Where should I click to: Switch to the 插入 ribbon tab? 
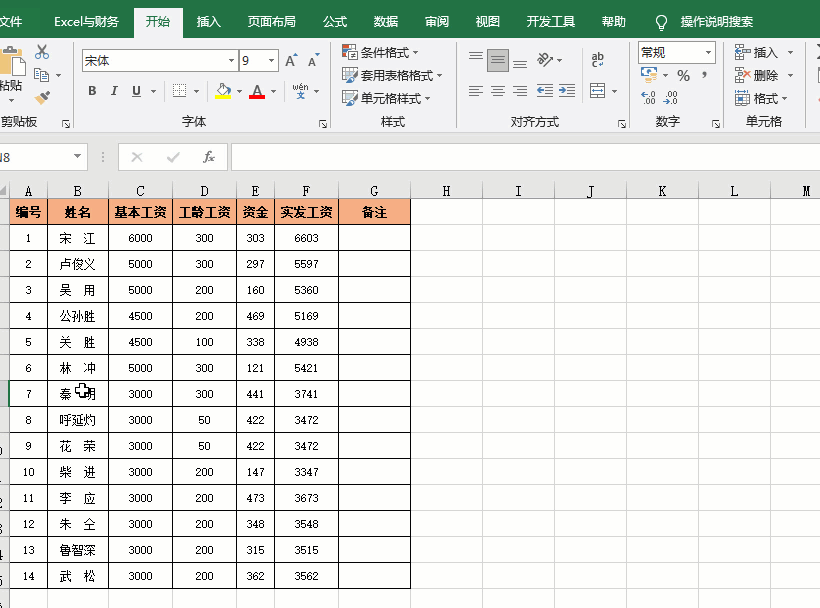click(x=209, y=21)
